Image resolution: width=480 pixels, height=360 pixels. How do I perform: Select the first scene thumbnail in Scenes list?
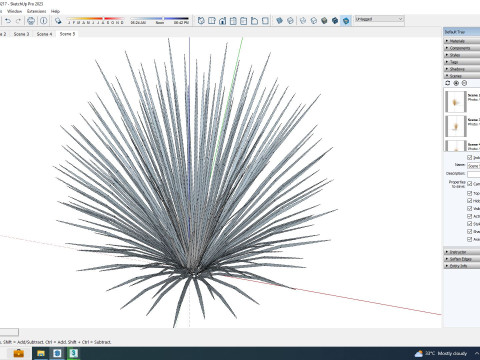coord(456,101)
